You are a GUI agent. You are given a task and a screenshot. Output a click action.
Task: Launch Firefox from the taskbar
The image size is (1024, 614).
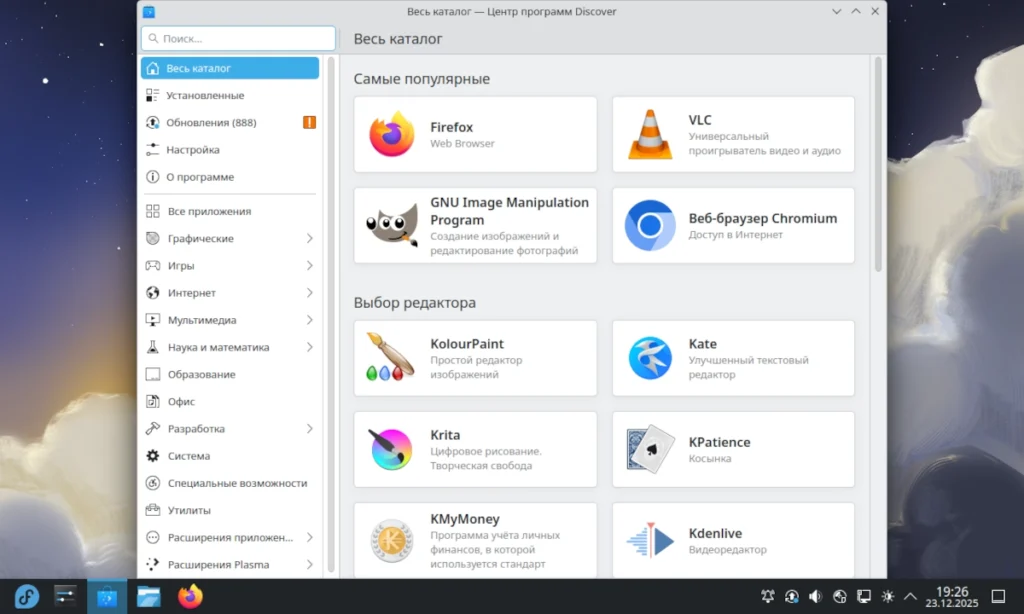(x=190, y=596)
